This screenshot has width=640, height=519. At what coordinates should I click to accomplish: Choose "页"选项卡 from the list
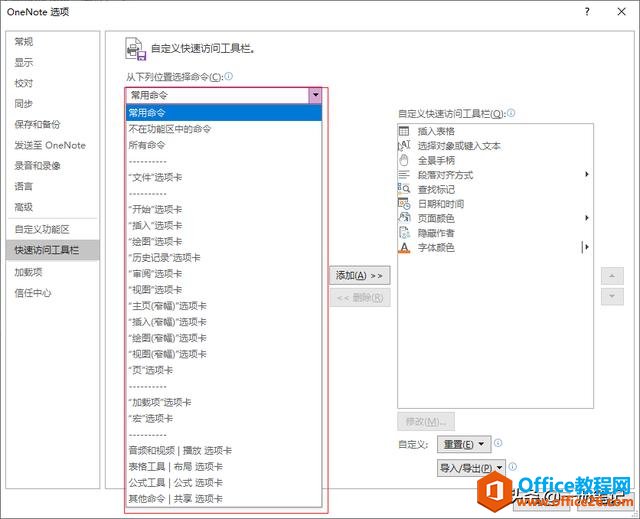[224, 370]
